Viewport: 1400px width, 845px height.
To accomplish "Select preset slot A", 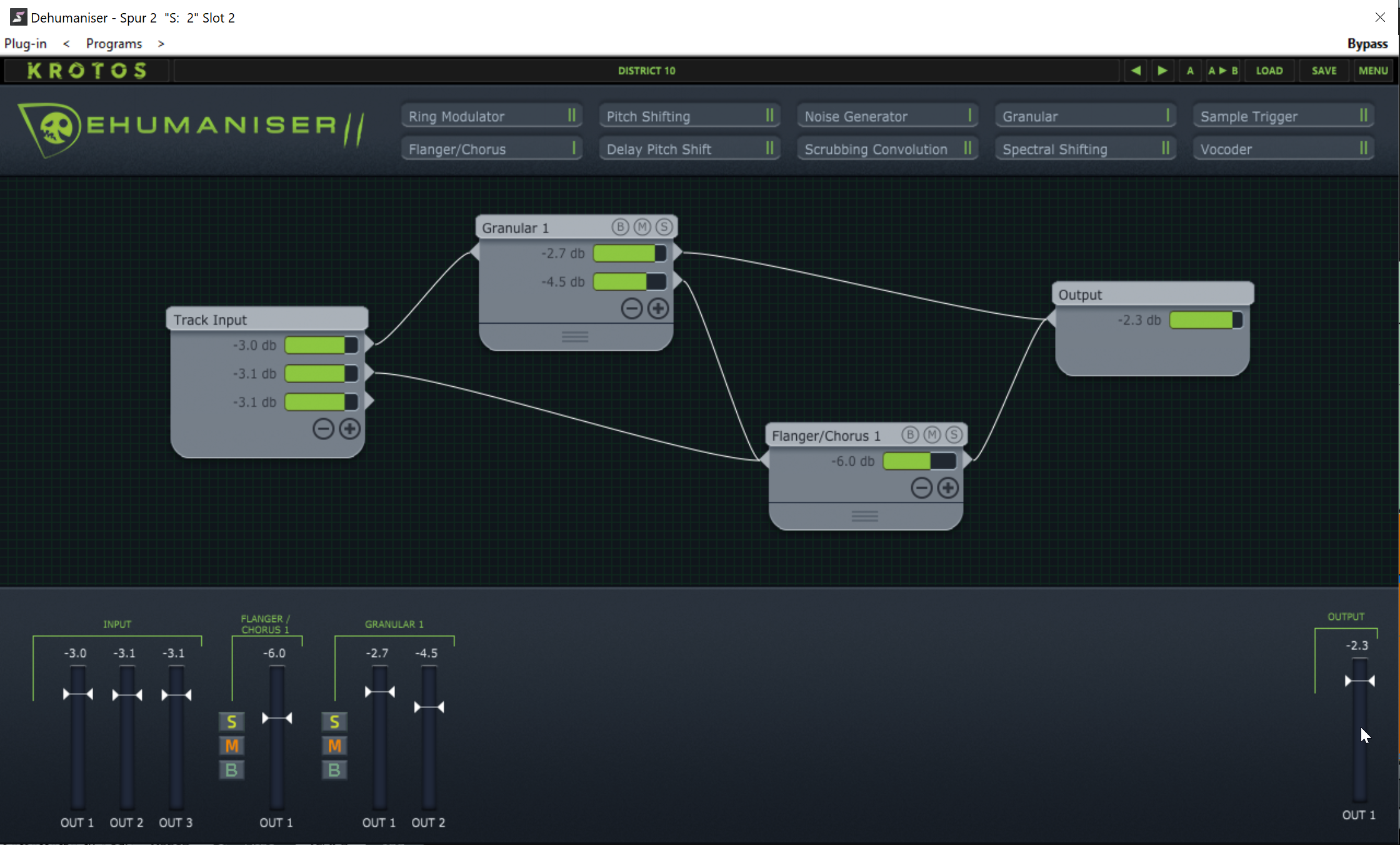I will (x=1190, y=71).
